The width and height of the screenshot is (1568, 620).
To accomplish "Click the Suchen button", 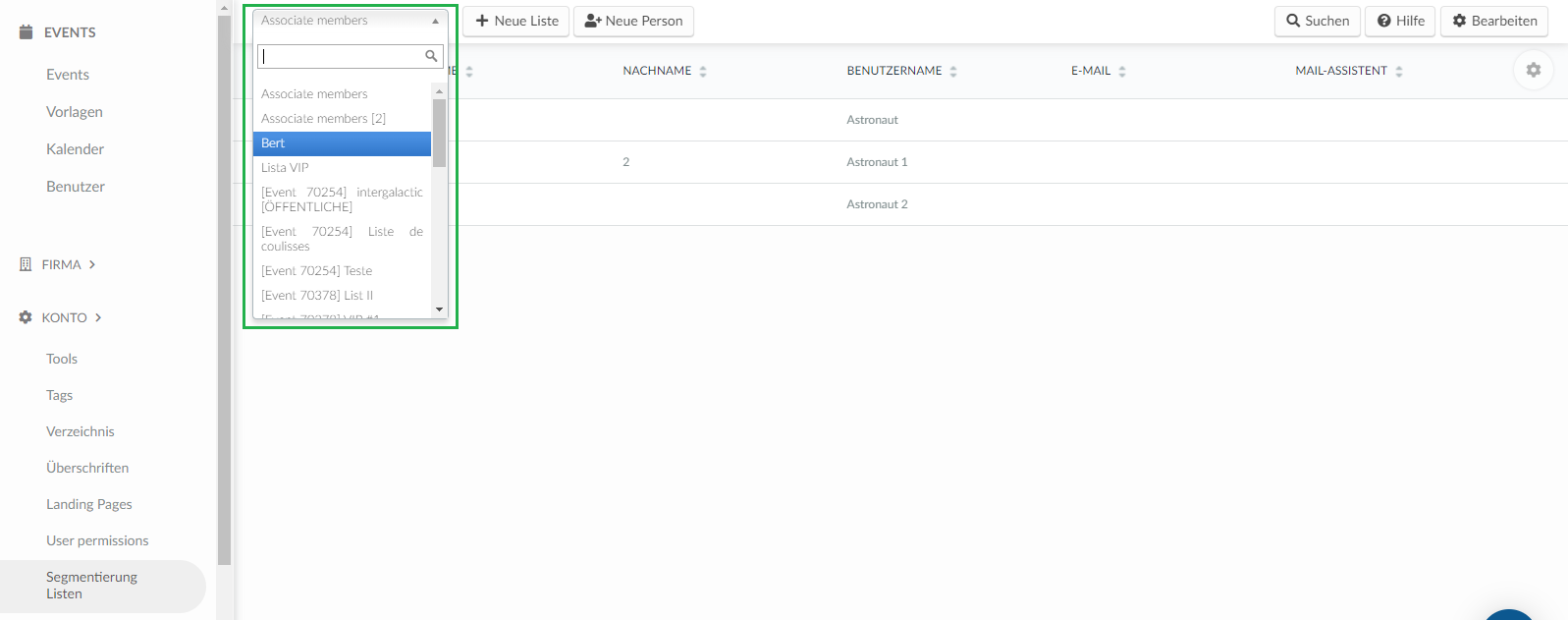I will tap(1318, 21).
